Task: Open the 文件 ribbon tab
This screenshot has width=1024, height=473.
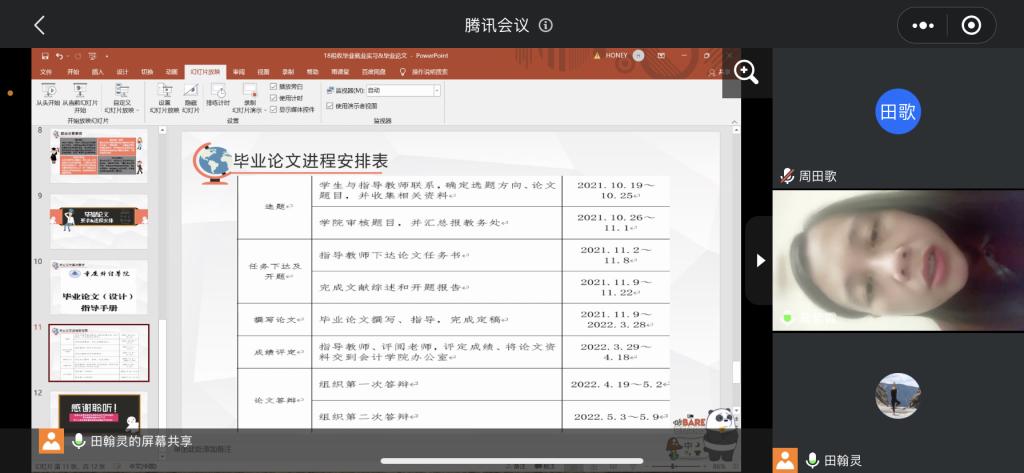Action: pos(46,72)
